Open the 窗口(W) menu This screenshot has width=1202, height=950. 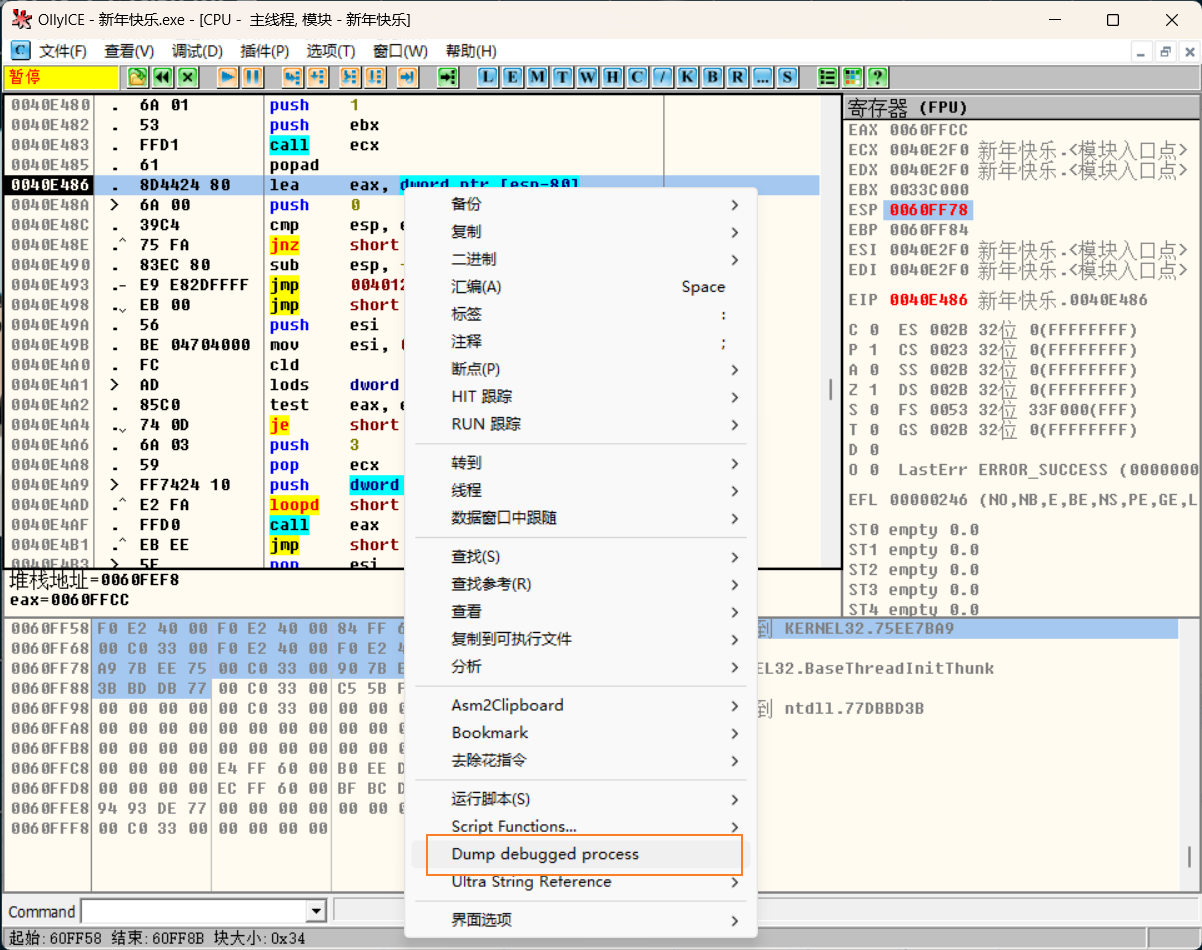400,51
